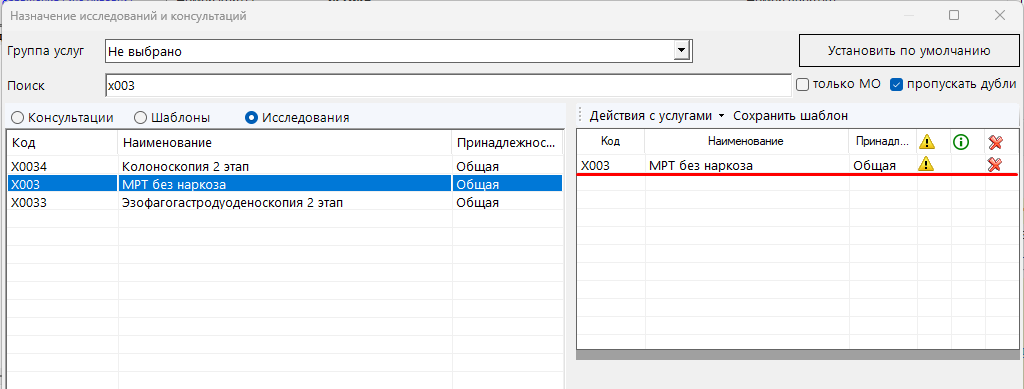Sort left list by Наименование column header
Image resolution: width=1024 pixels, height=389 pixels.
[x=285, y=143]
